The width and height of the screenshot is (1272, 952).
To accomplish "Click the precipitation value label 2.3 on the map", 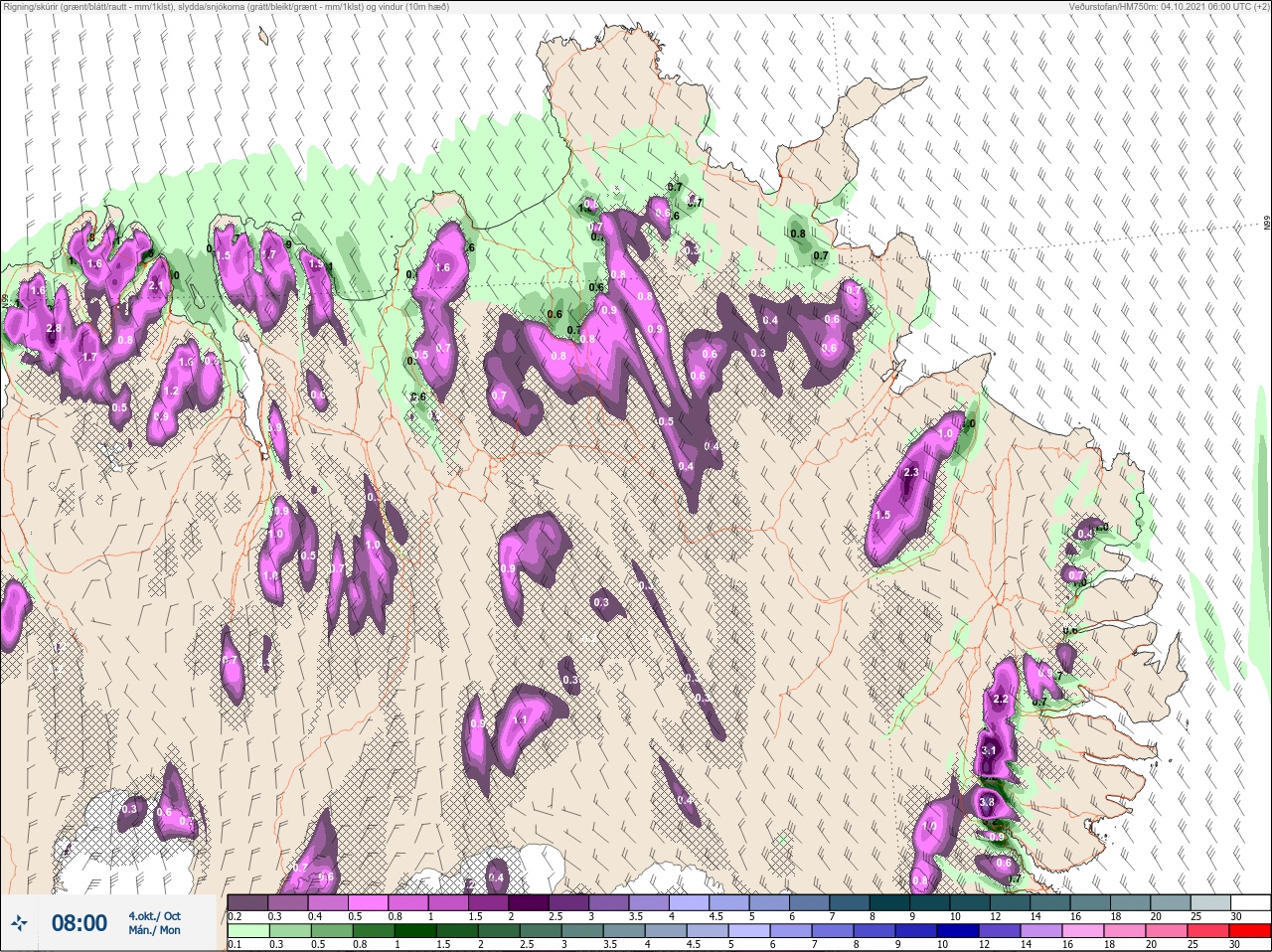I will [x=910, y=473].
